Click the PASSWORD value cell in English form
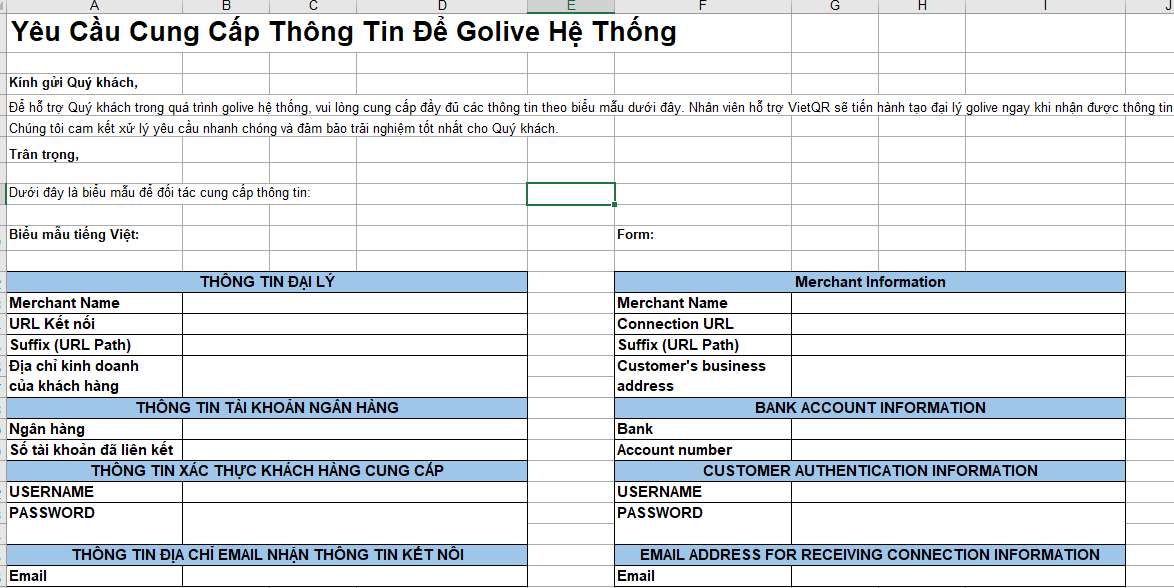This screenshot has width=1174, height=588. tap(958, 524)
